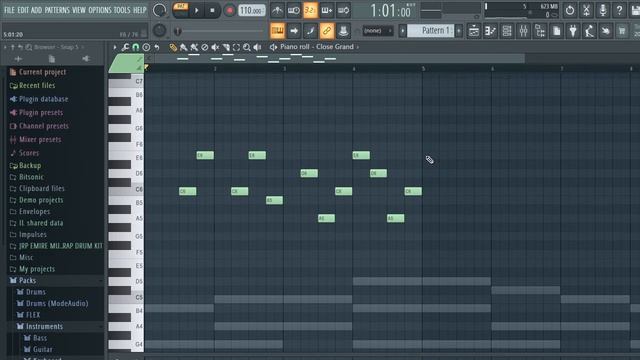Image resolution: width=640 pixels, height=360 pixels.
Task: Open the Demo projects folder
Action: [x=41, y=200]
